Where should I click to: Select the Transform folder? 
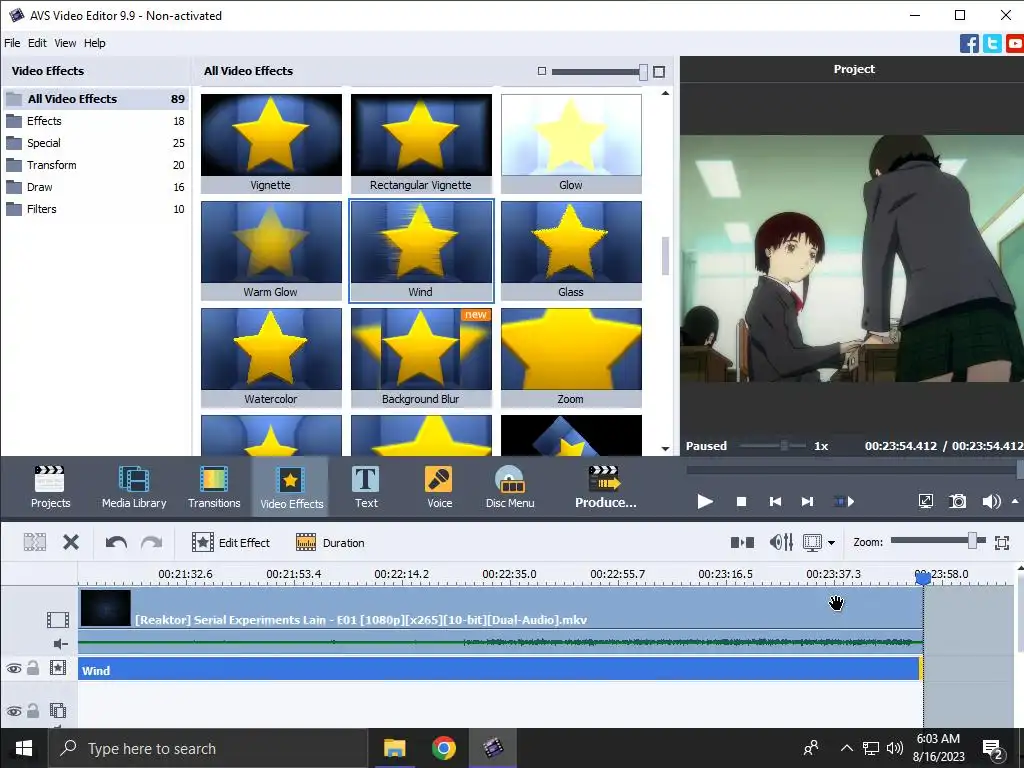click(x=95, y=165)
